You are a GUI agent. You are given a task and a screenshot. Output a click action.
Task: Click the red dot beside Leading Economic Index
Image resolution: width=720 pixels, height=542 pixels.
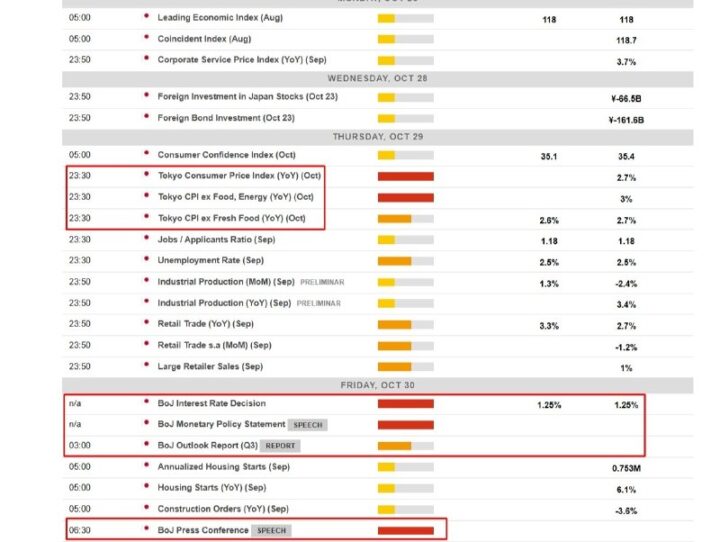146,16
